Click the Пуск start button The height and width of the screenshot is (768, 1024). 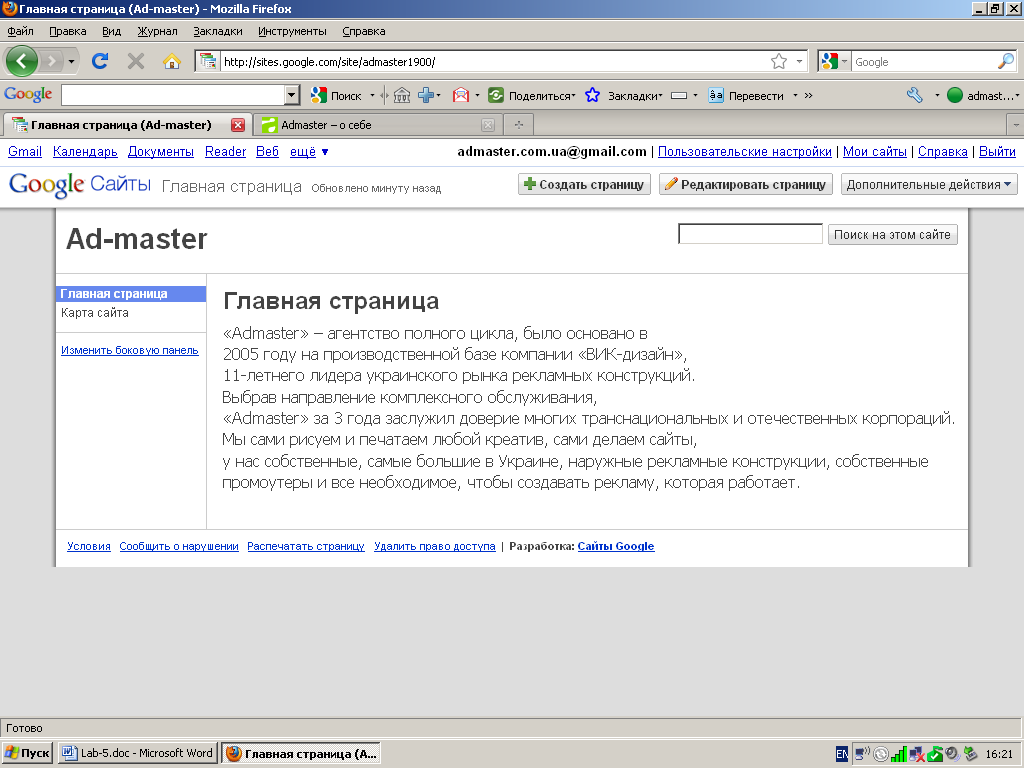point(27,754)
